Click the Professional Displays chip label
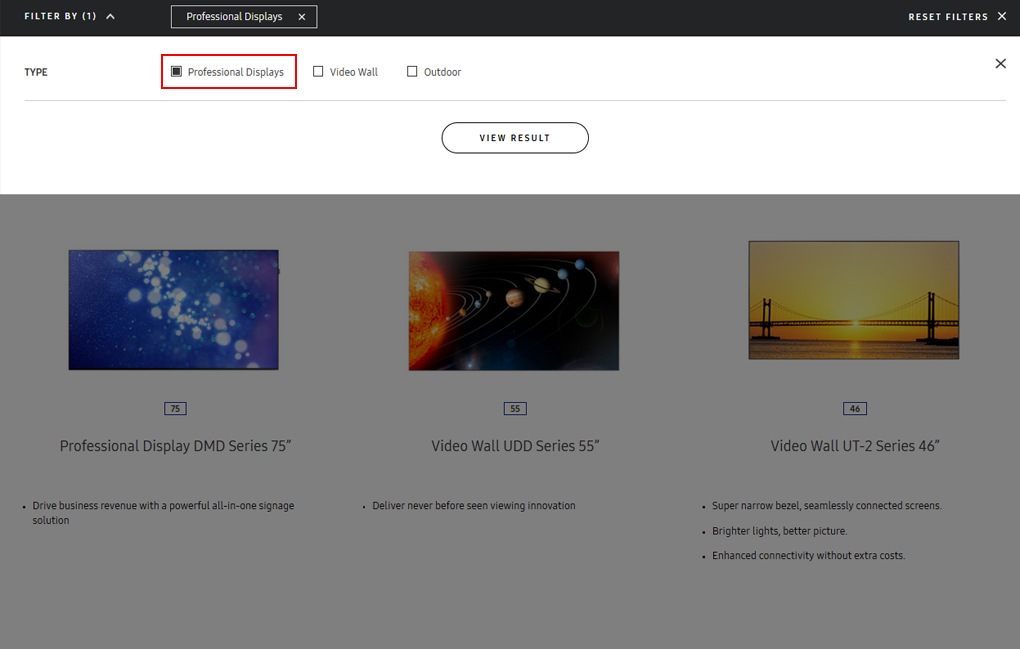This screenshot has width=1020, height=649. click(234, 17)
